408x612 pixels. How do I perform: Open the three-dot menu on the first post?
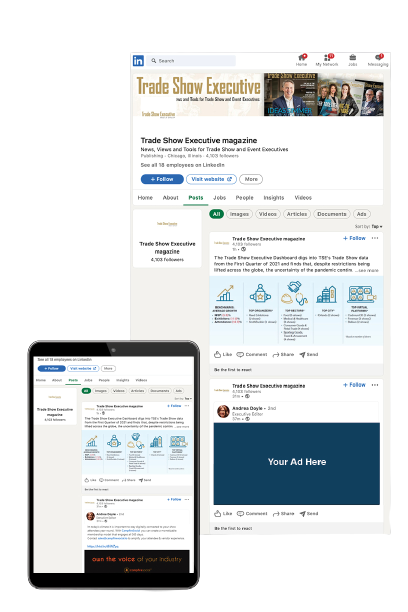(x=375, y=238)
